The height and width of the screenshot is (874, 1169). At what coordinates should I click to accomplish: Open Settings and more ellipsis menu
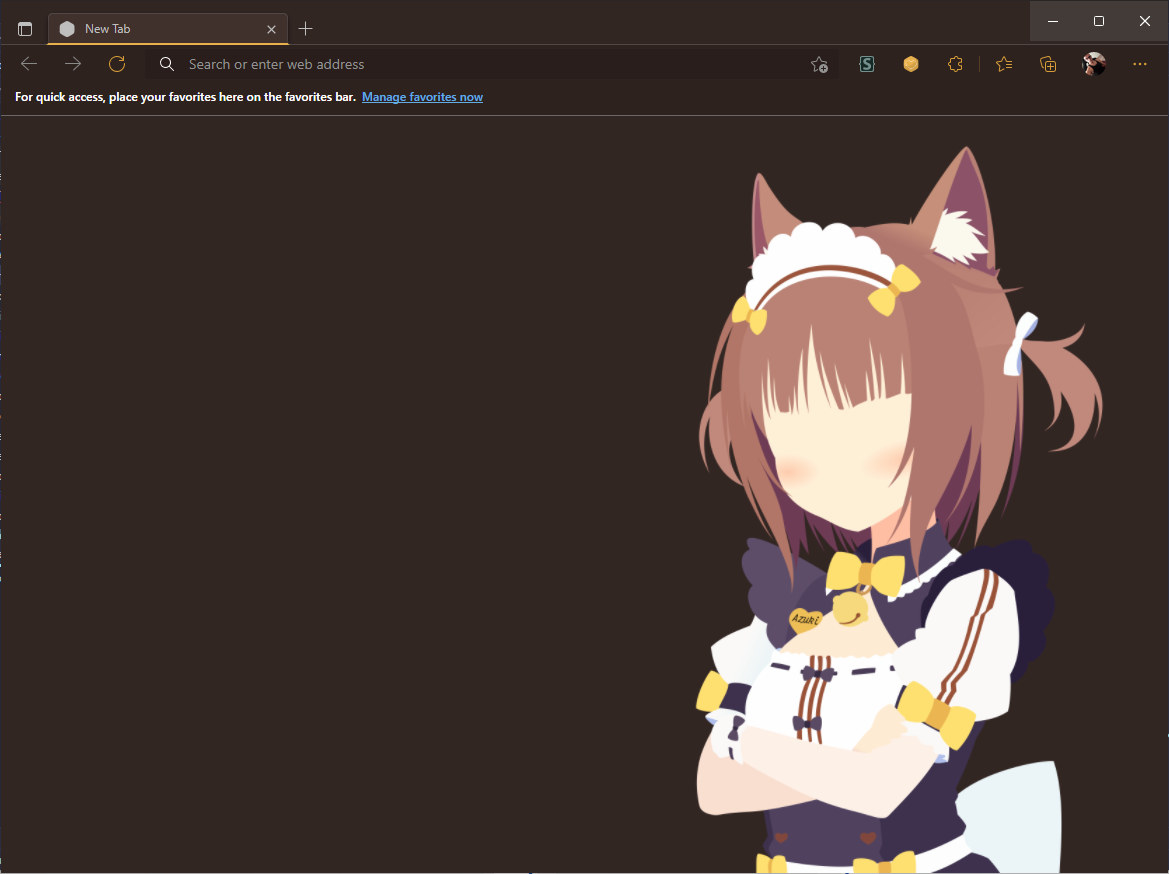pos(1140,64)
